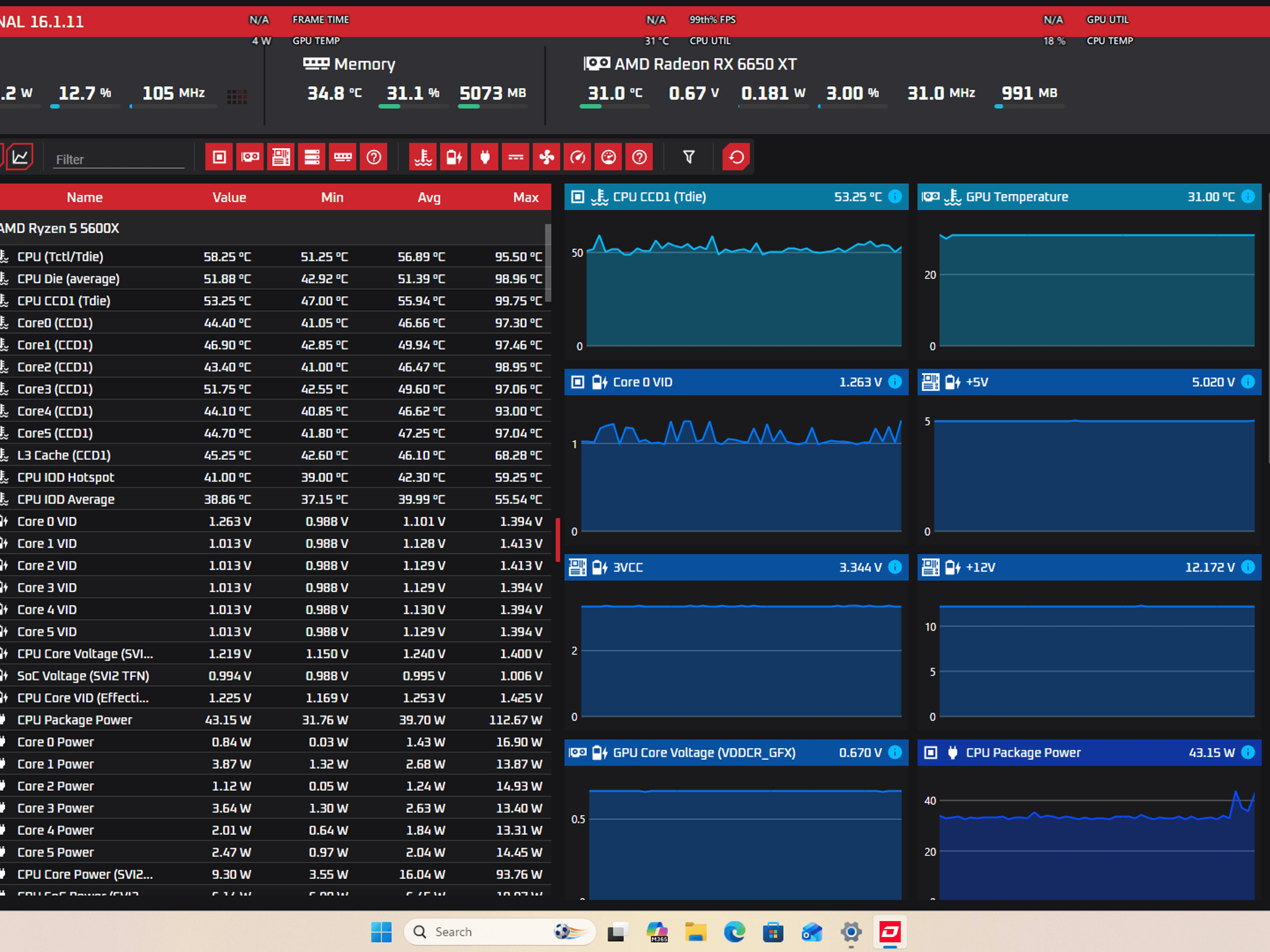The width and height of the screenshot is (1270, 952).
Task: Click the funnel filter icon
Action: pos(689,157)
